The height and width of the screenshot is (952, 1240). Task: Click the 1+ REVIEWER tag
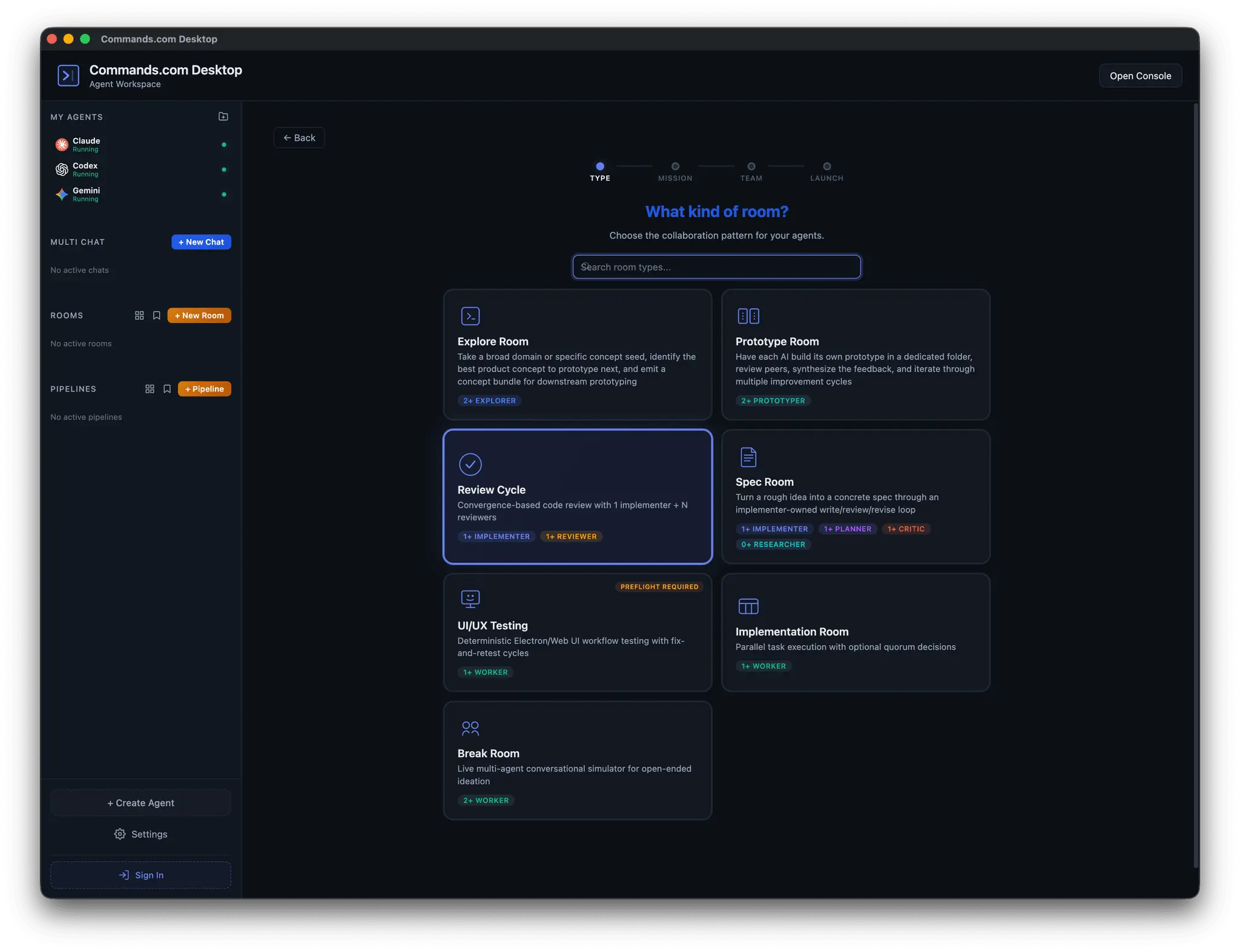[571, 536]
